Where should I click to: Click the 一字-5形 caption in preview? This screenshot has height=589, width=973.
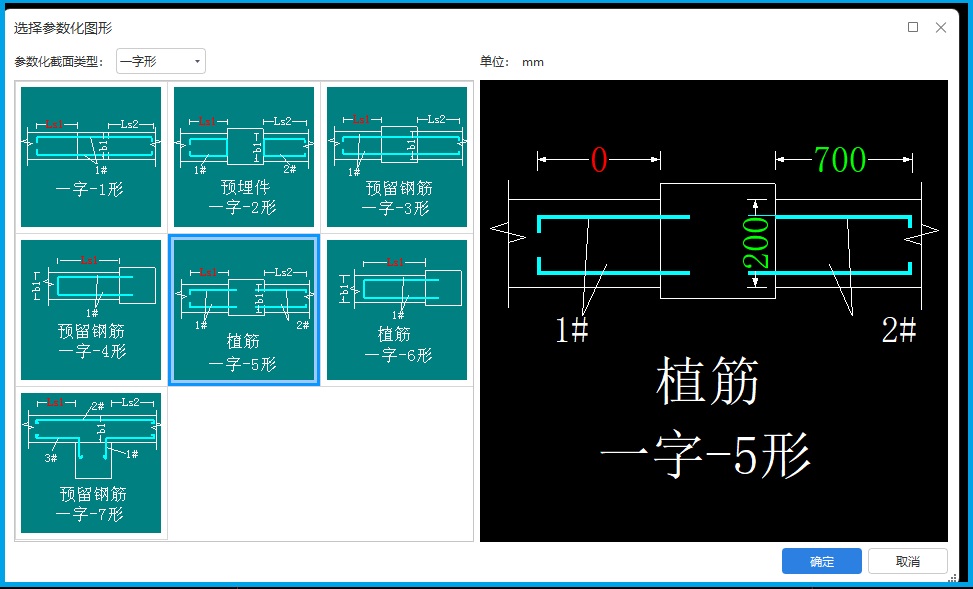coord(706,456)
